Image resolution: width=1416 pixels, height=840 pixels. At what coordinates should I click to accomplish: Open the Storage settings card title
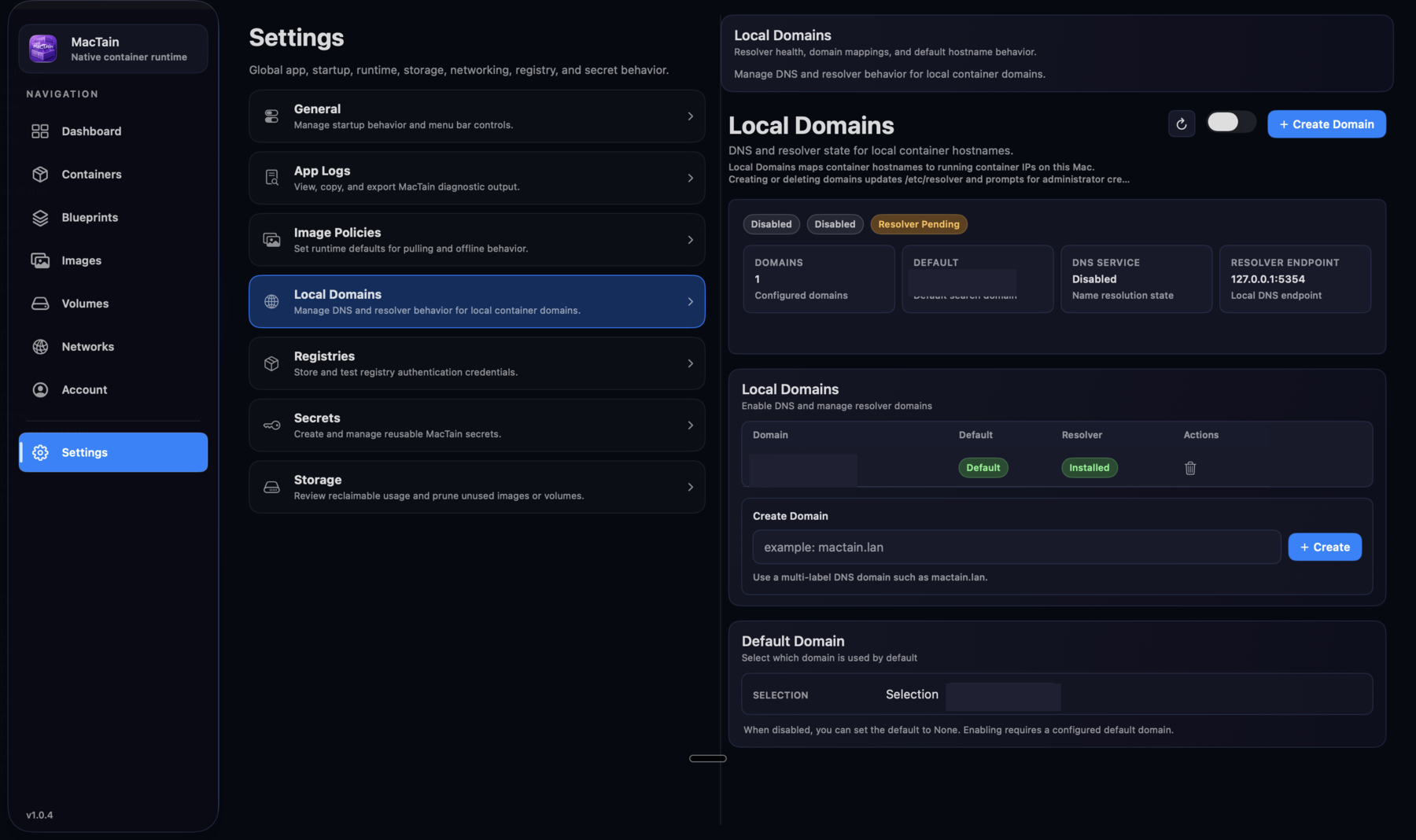click(x=318, y=480)
